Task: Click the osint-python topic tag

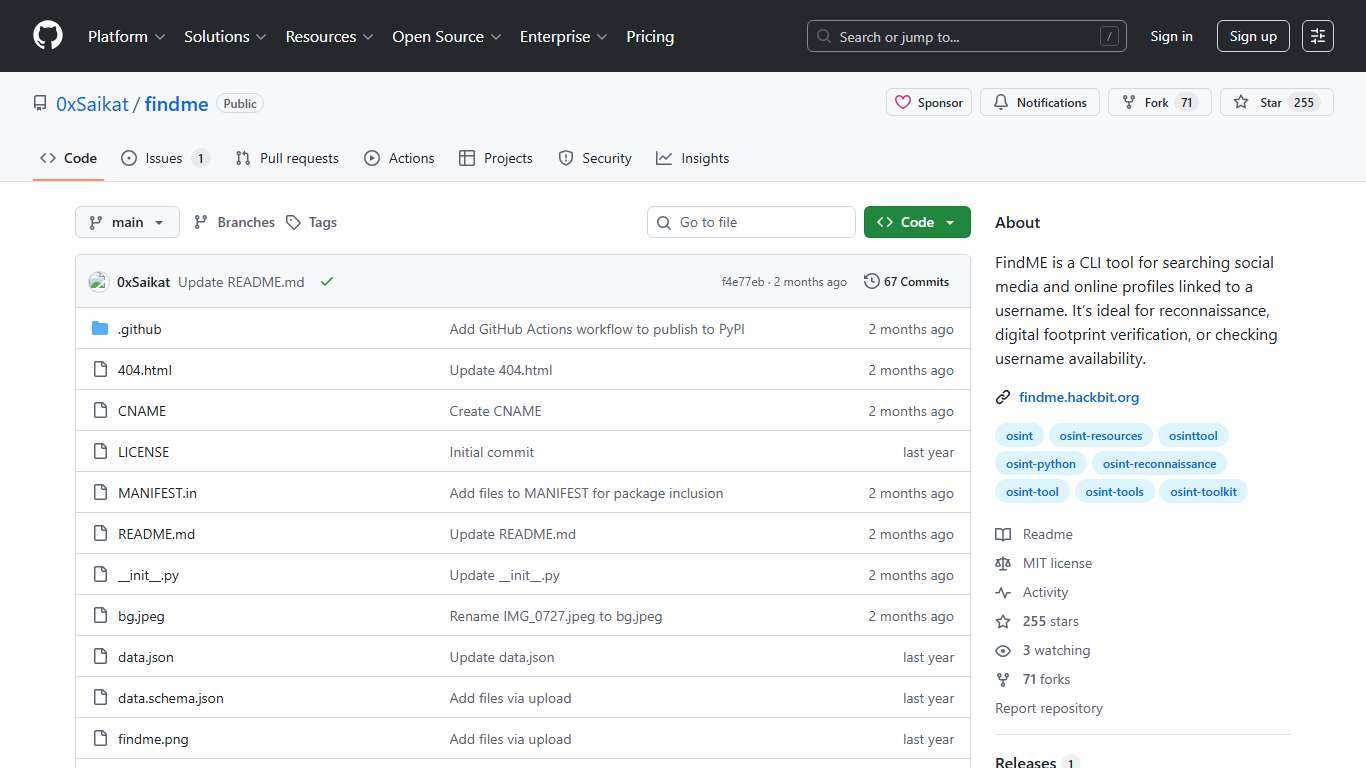Action: coord(1040,463)
